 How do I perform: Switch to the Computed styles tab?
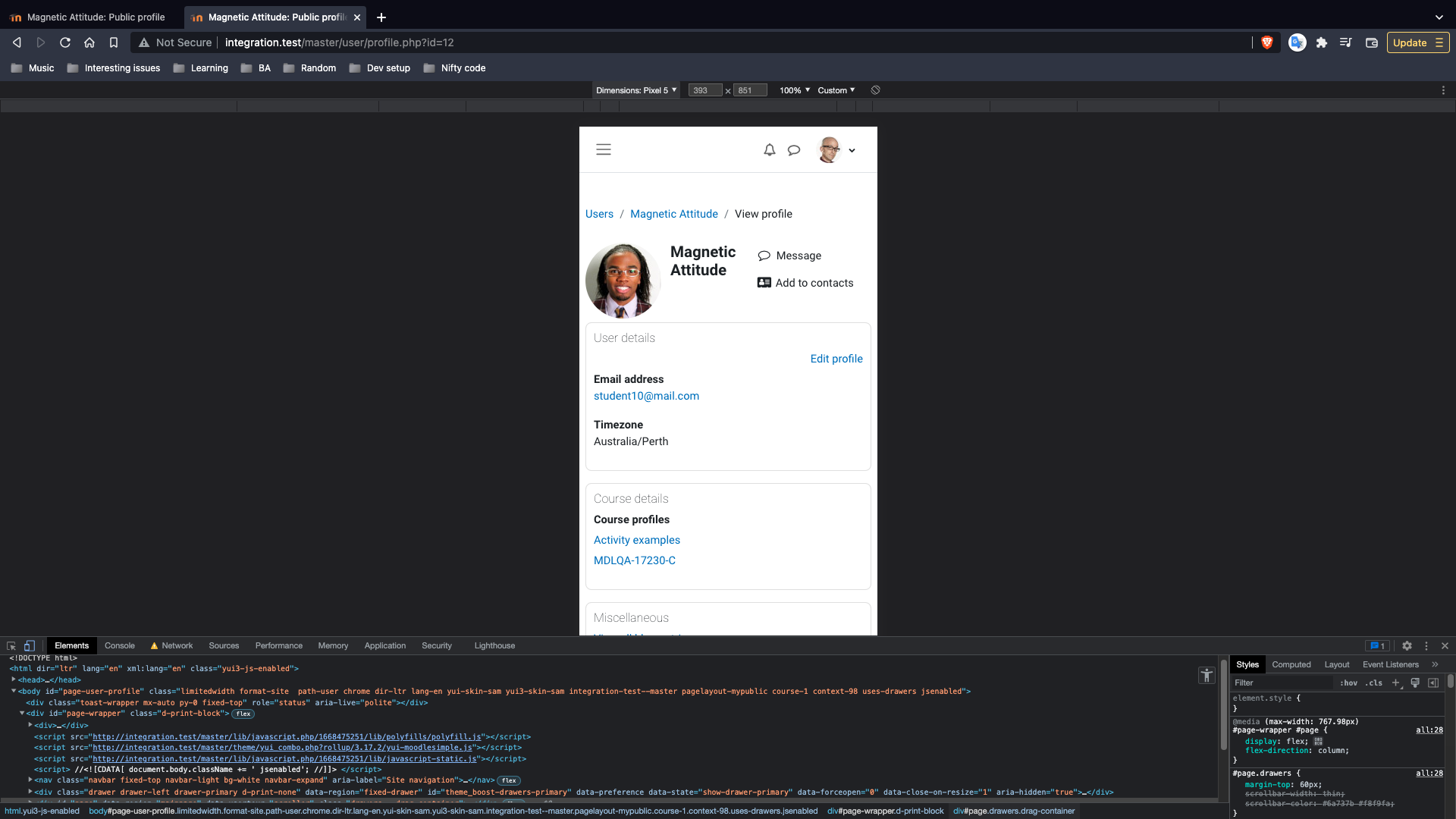(1291, 664)
